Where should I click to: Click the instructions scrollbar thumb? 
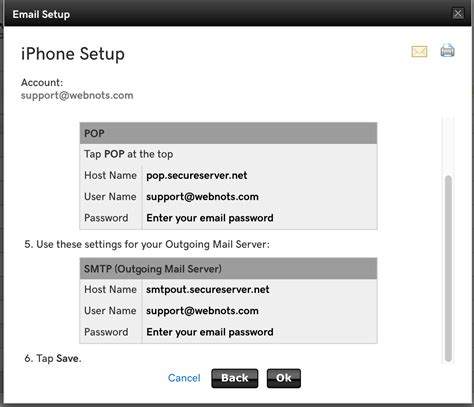[x=448, y=269]
